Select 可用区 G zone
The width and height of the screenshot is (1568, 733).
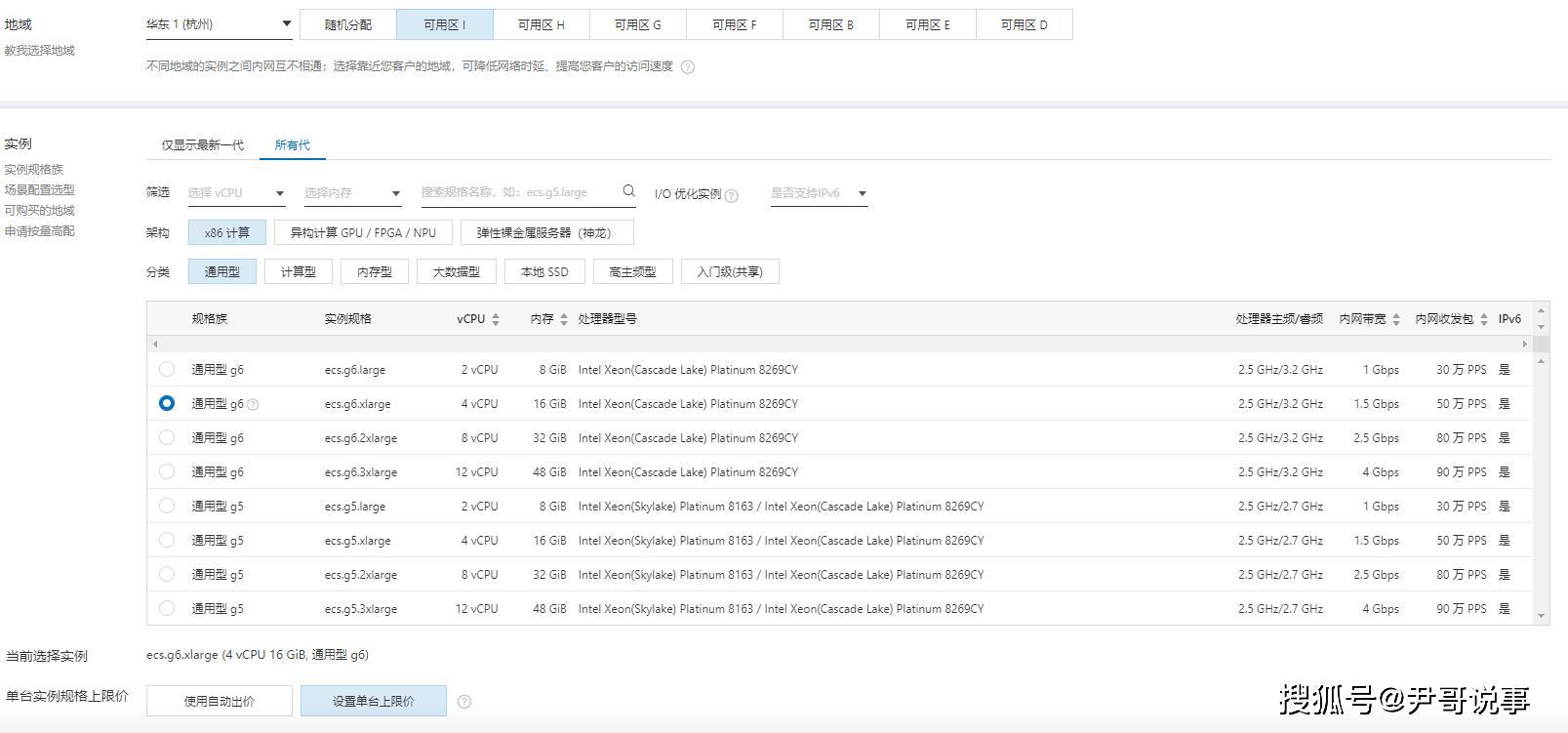638,24
